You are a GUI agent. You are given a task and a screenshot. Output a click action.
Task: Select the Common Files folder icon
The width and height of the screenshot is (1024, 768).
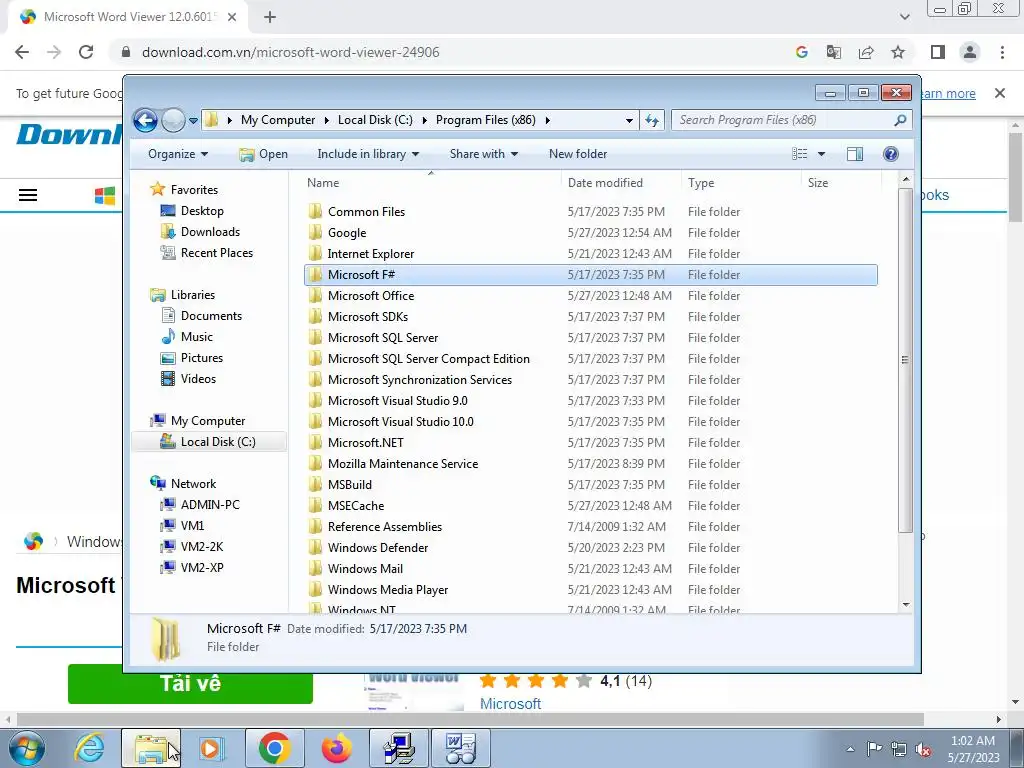pyautogui.click(x=315, y=211)
